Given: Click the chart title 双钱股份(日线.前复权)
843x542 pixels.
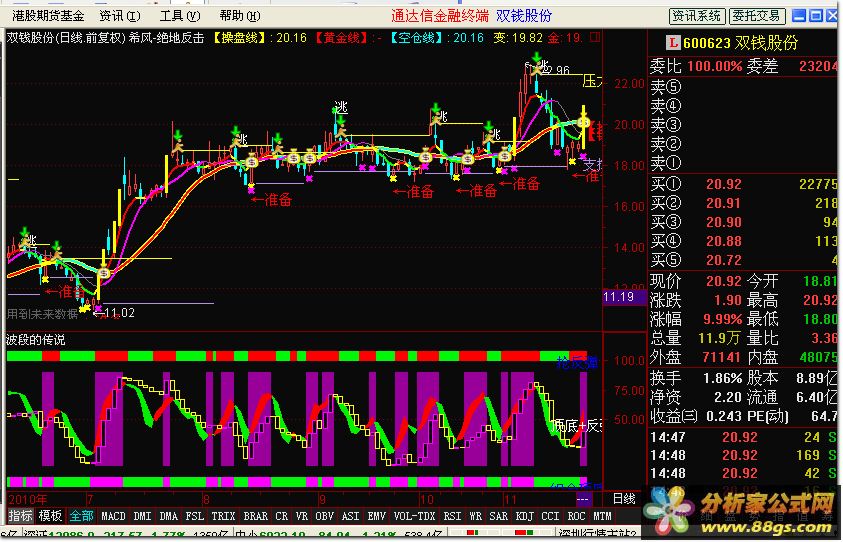Looking at the screenshot, I should (x=66, y=38).
